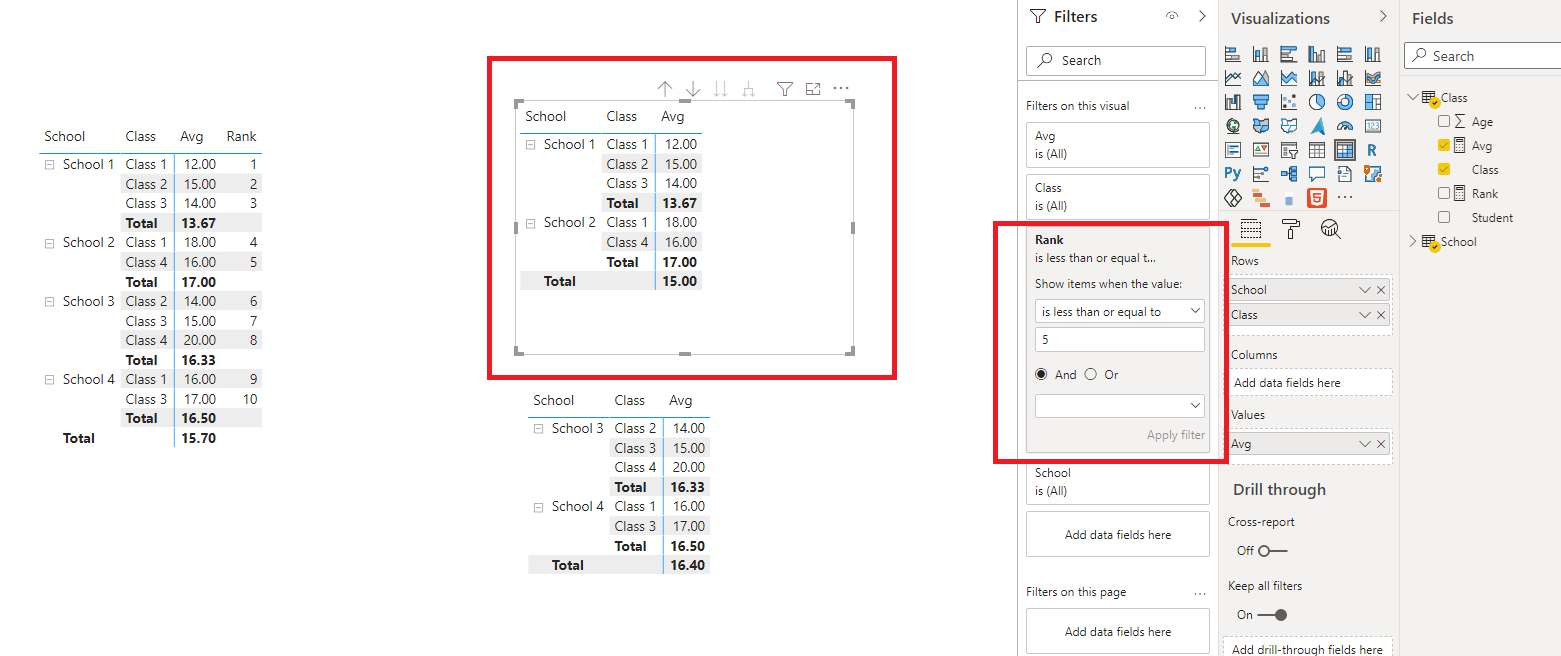The height and width of the screenshot is (656, 1561).
Task: Uncheck the Class field checkbox
Action: pyautogui.click(x=1443, y=169)
